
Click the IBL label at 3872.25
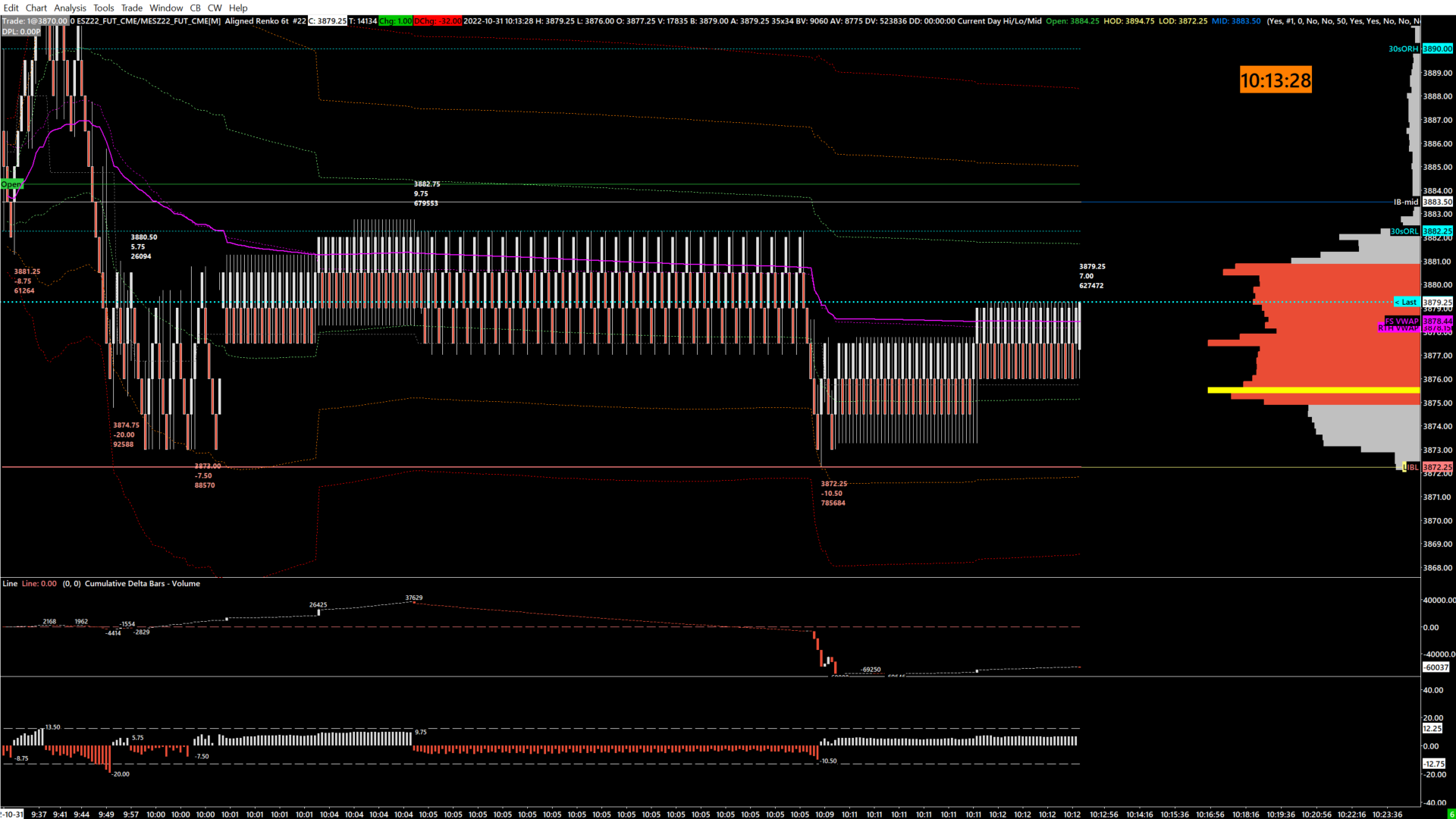[1411, 467]
